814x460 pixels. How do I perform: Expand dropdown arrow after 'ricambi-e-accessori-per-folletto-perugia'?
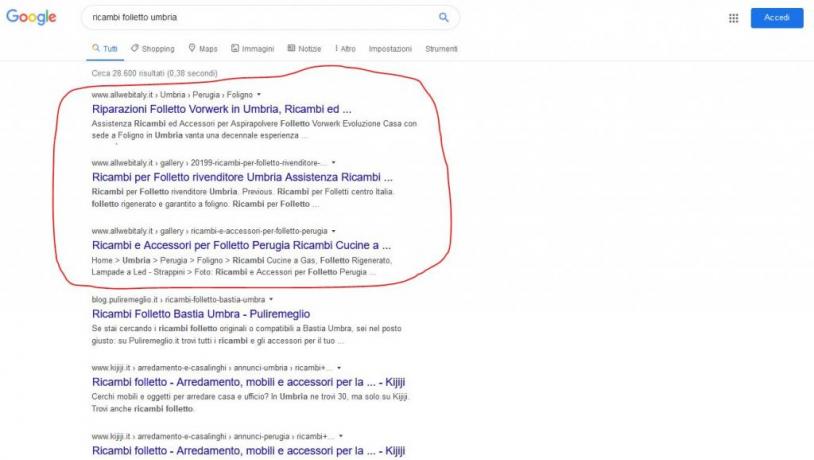coord(333,231)
